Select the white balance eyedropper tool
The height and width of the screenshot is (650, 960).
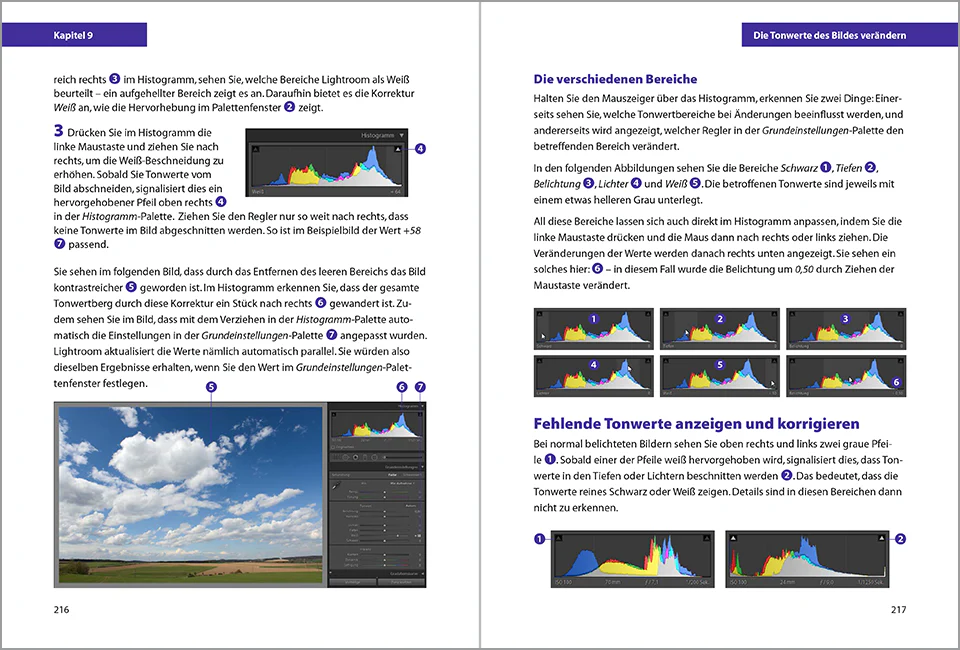[336, 485]
